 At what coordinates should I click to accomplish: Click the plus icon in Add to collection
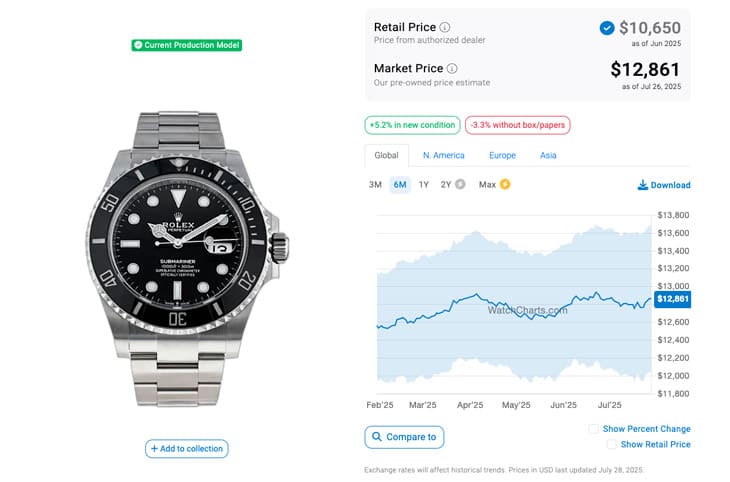point(155,449)
